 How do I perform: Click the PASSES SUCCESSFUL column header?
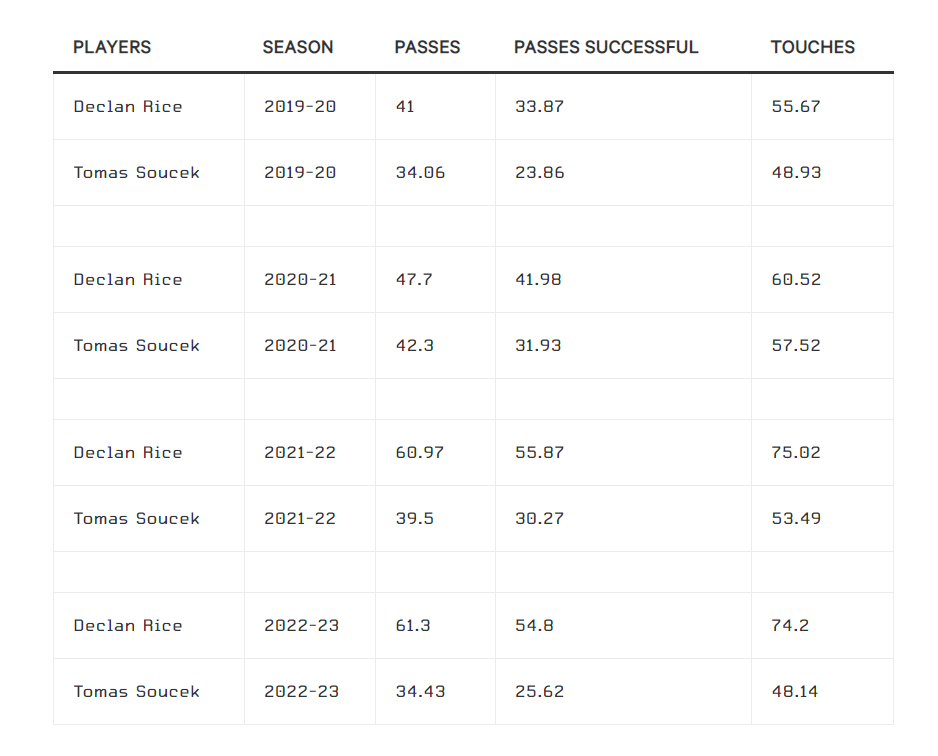click(x=606, y=47)
